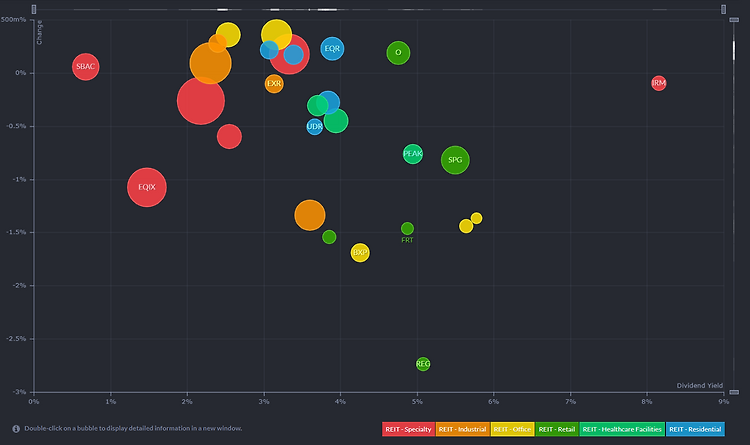750x445 pixels.
Task: Click the largest red bubble near 2% yield
Action: (201, 101)
